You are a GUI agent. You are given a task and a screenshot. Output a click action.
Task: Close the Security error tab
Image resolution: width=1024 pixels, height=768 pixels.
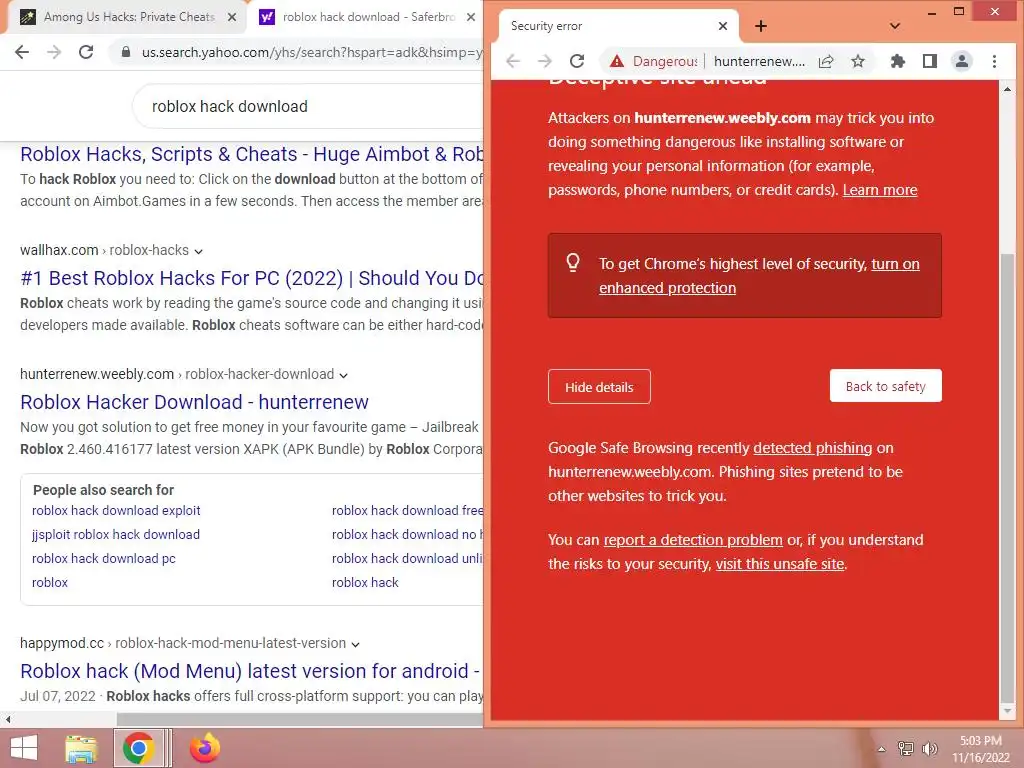click(723, 26)
